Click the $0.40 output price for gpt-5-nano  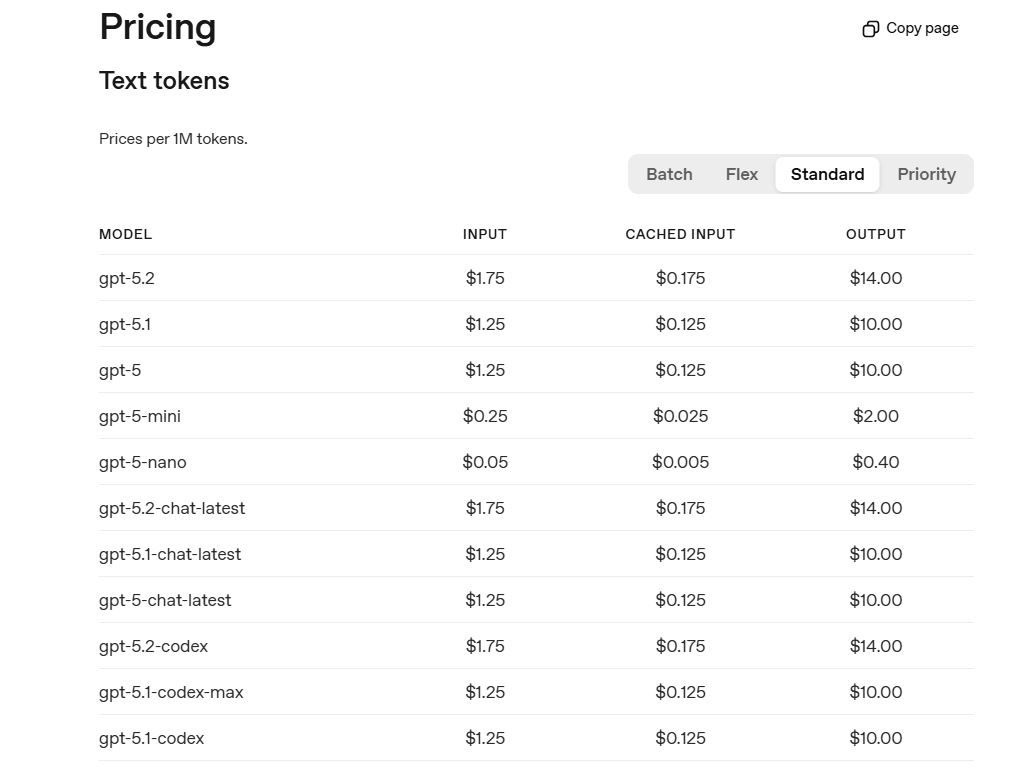pyautogui.click(x=876, y=462)
